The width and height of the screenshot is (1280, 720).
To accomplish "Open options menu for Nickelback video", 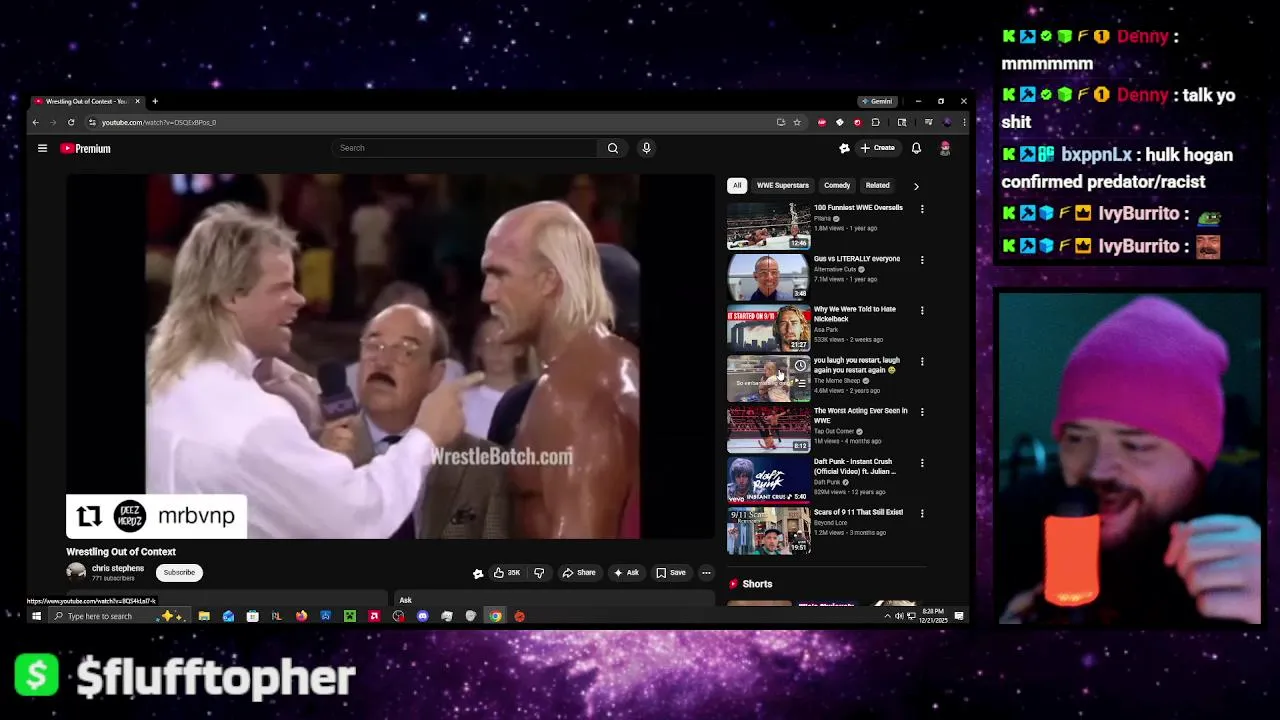I will point(922,311).
